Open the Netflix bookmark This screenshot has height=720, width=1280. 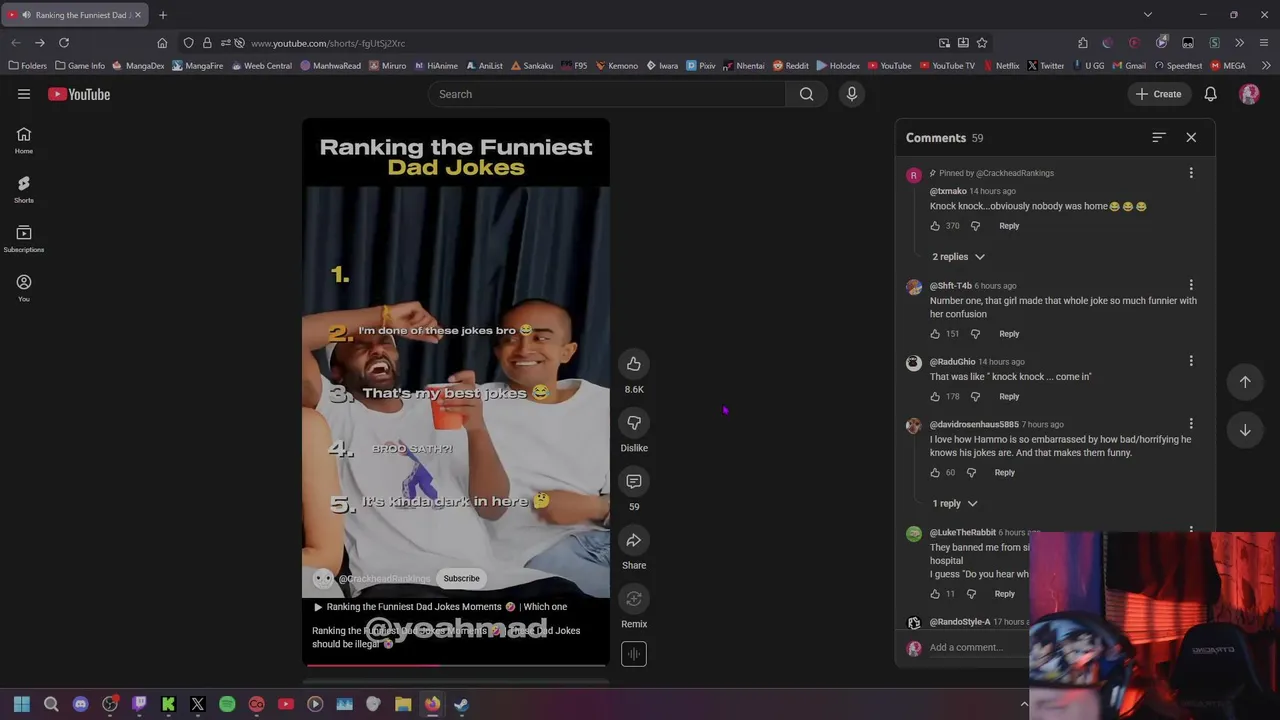point(1000,66)
